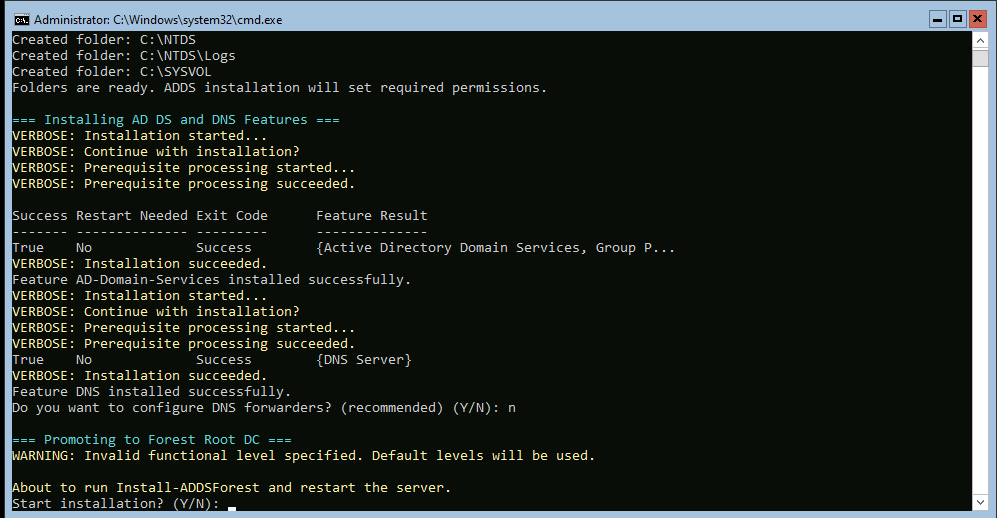Click the "Feature Result" column header
This screenshot has width=997, height=518.
371,216
